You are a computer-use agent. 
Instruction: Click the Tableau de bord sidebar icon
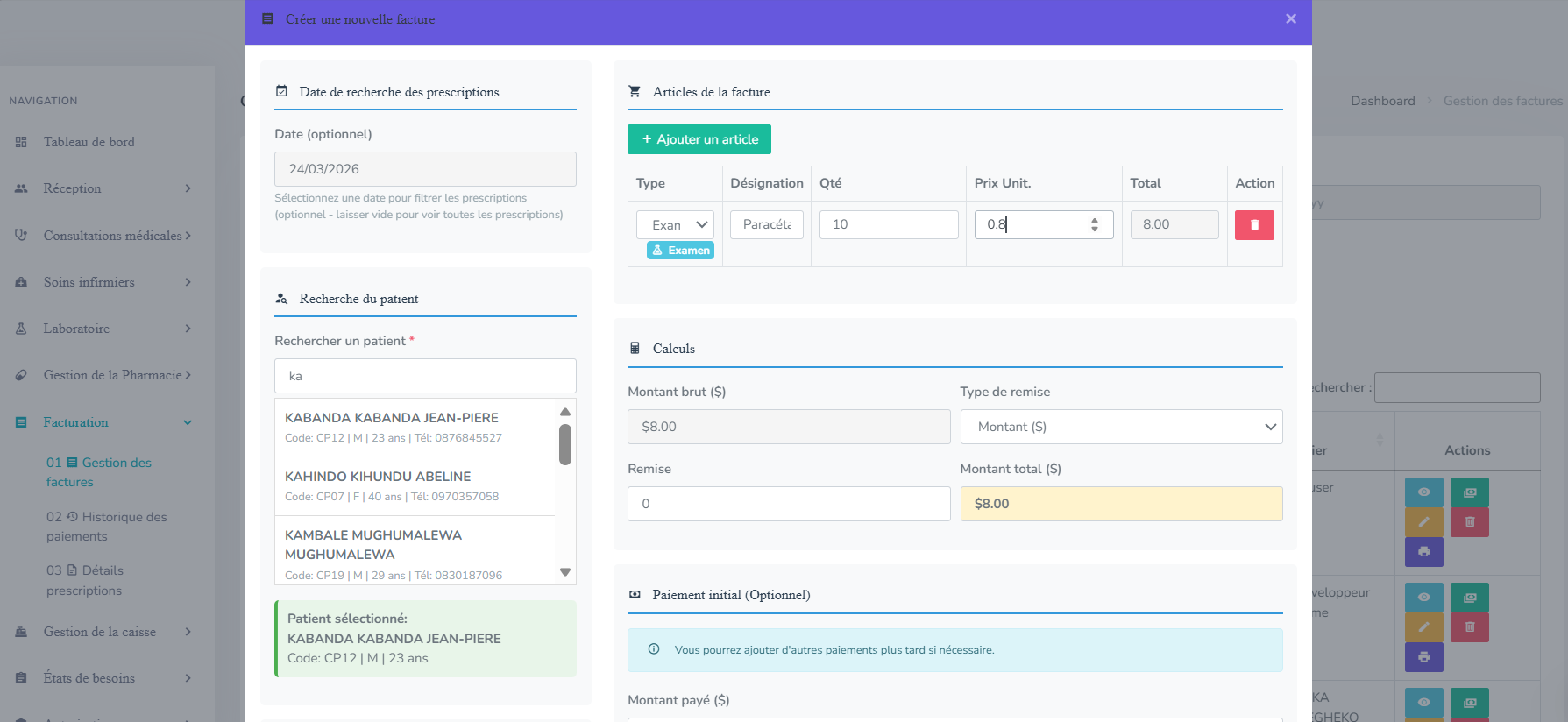coord(21,142)
